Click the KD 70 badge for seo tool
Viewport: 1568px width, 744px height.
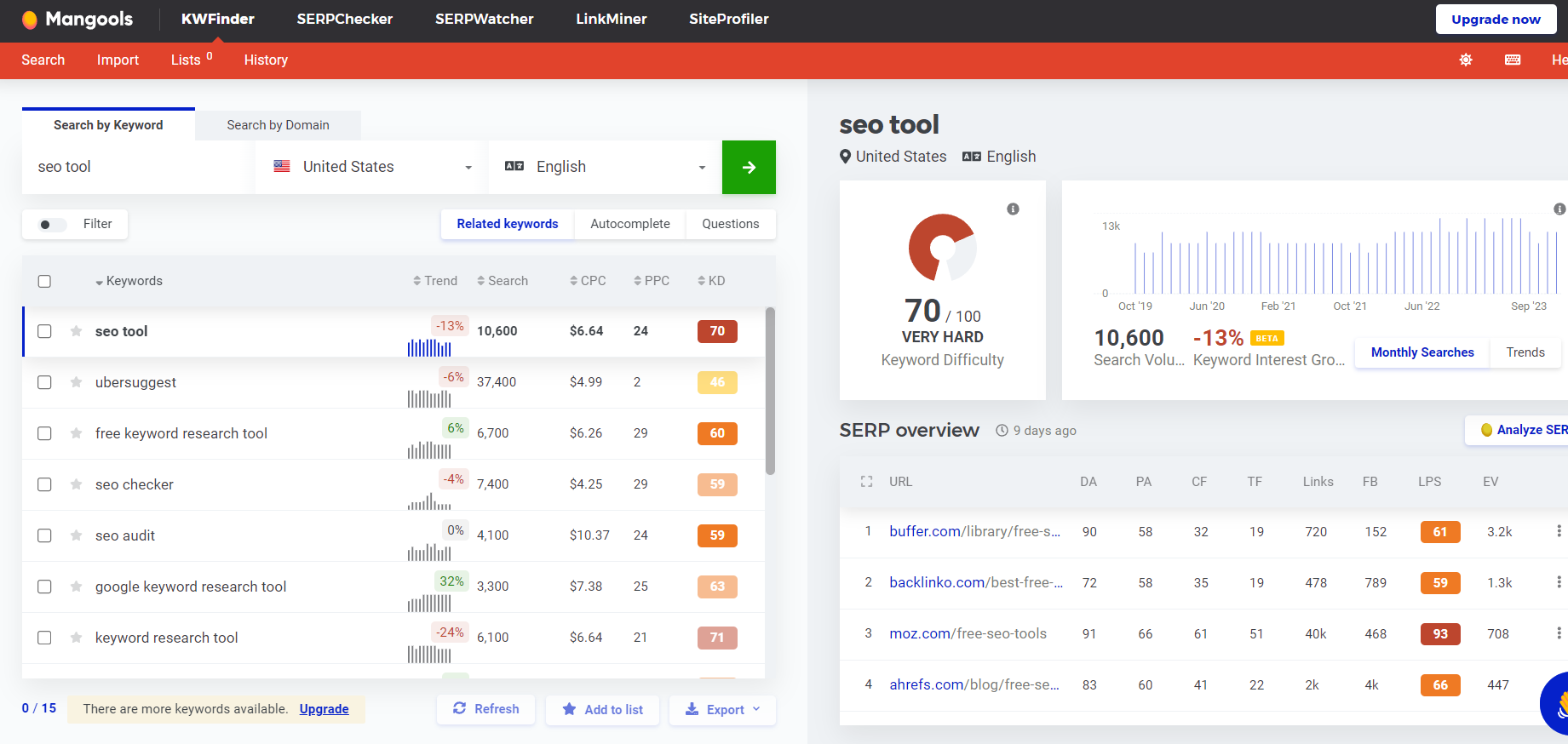point(717,331)
